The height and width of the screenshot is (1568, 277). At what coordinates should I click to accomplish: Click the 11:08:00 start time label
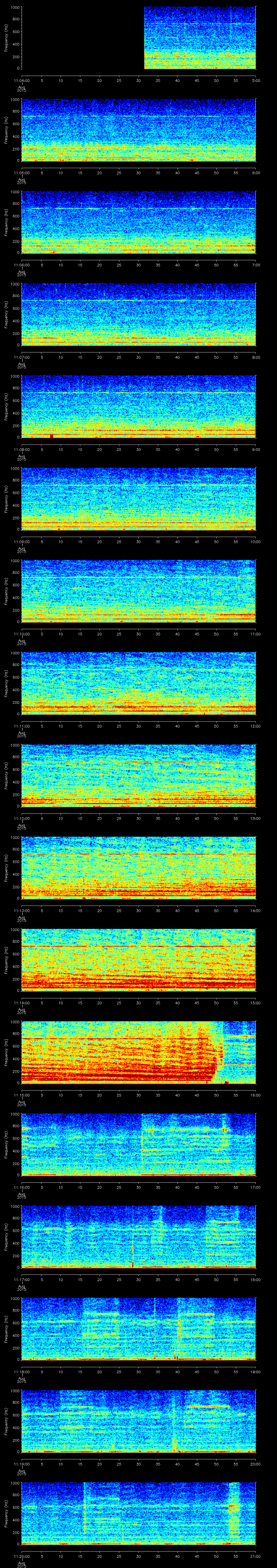pyautogui.click(x=21, y=449)
